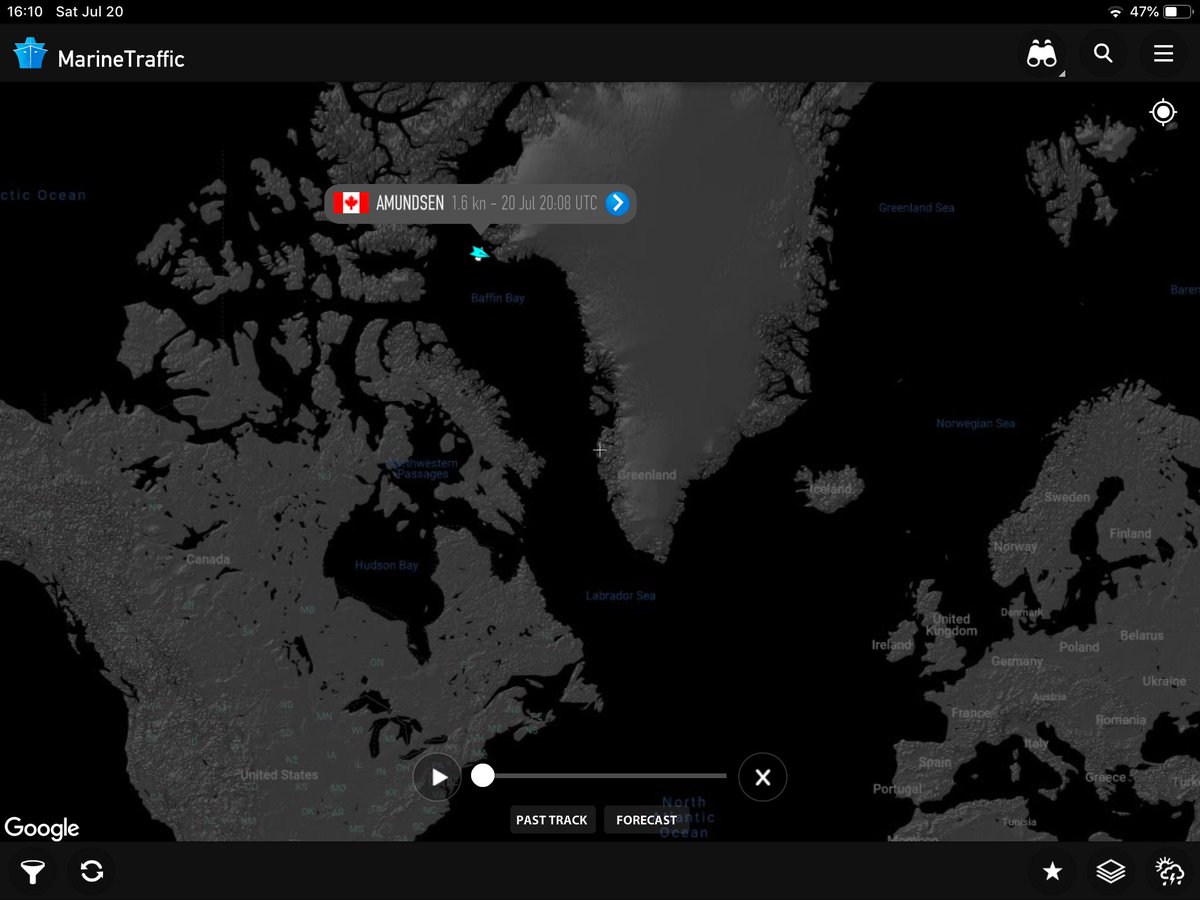Click the Google attribution logo
1200x900 pixels.
click(42, 828)
